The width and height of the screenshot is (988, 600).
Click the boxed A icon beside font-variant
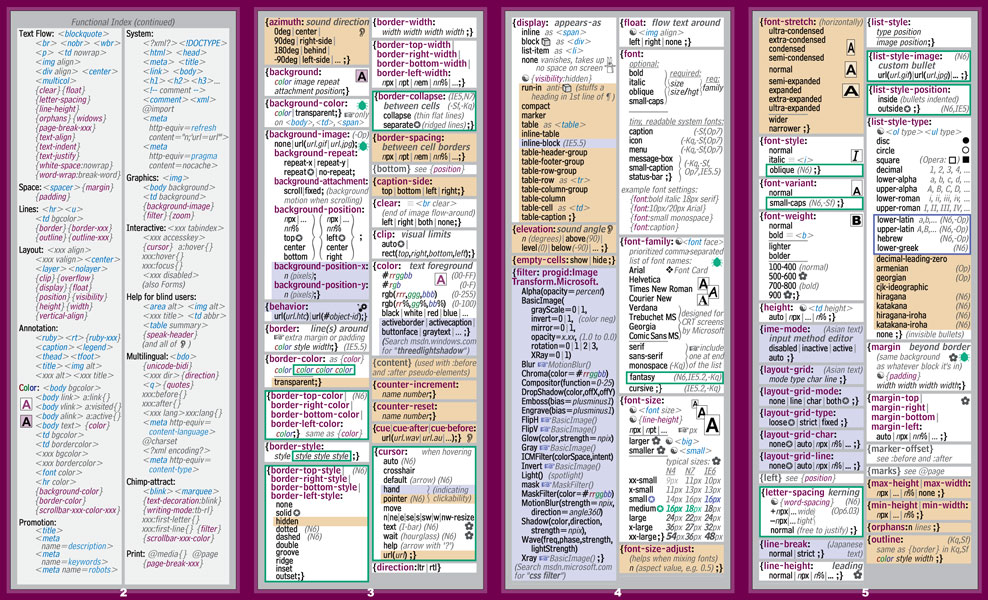click(x=856, y=189)
